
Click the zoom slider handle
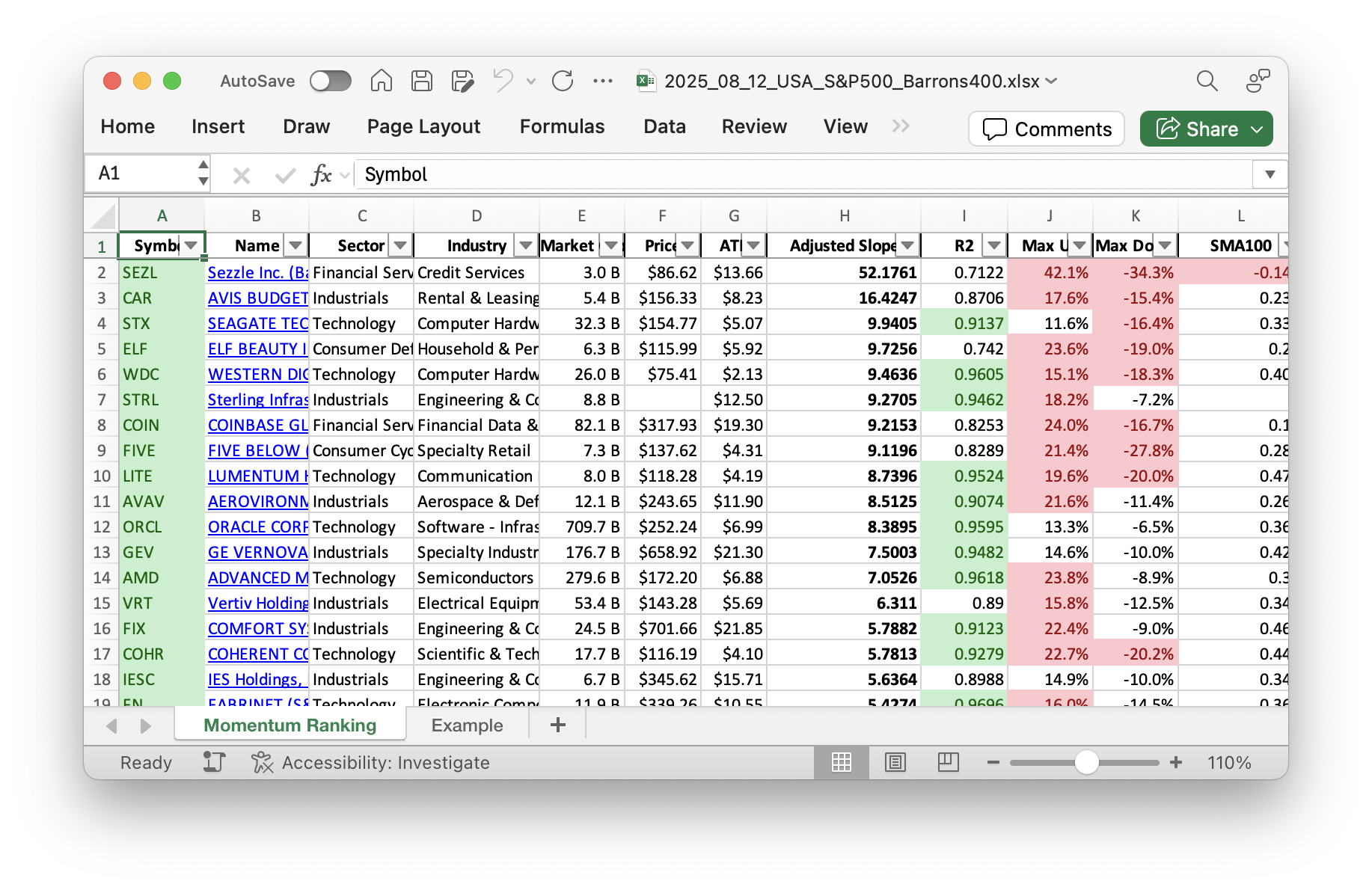tap(1086, 762)
